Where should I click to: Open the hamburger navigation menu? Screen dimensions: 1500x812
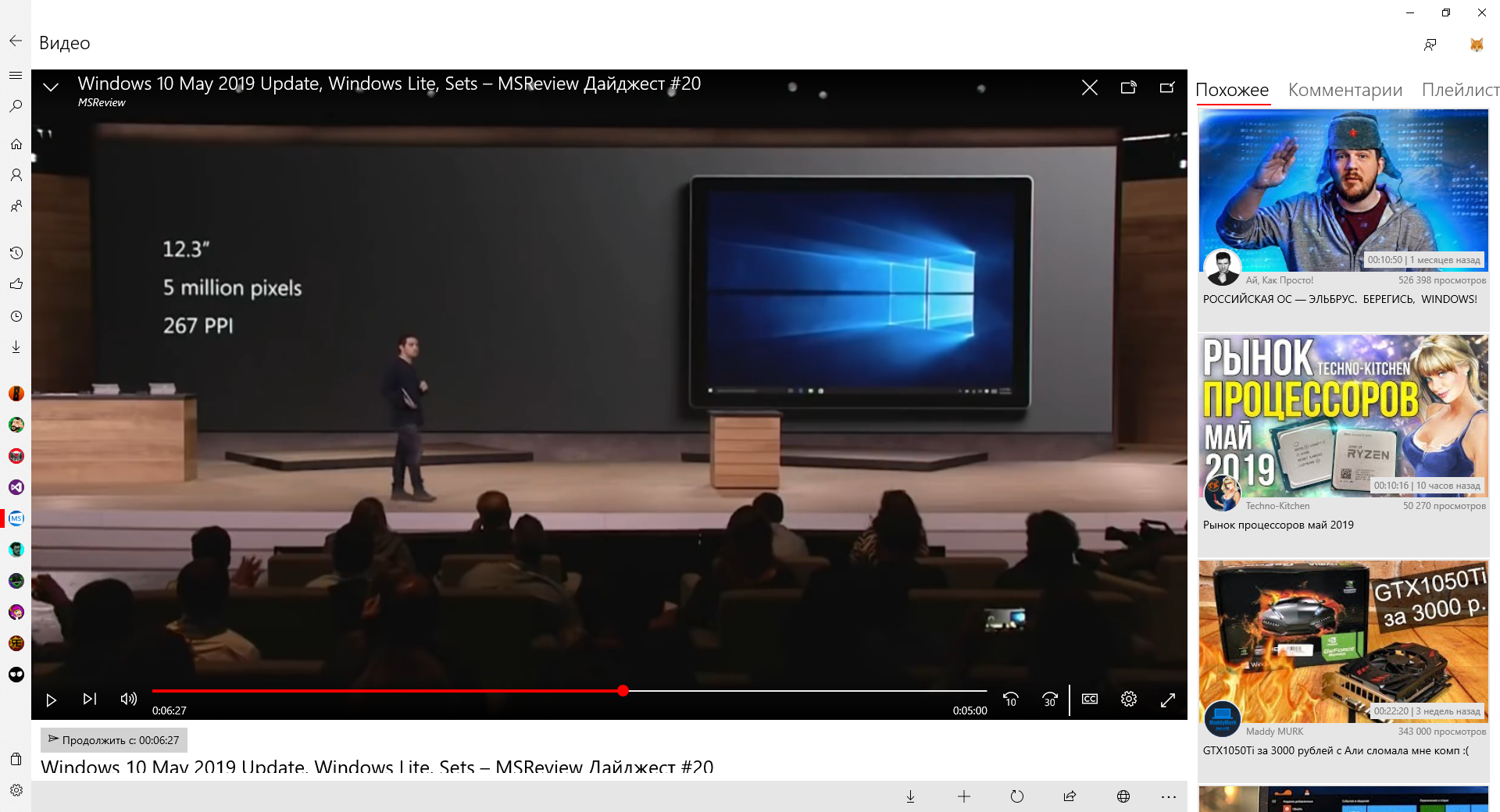16,76
